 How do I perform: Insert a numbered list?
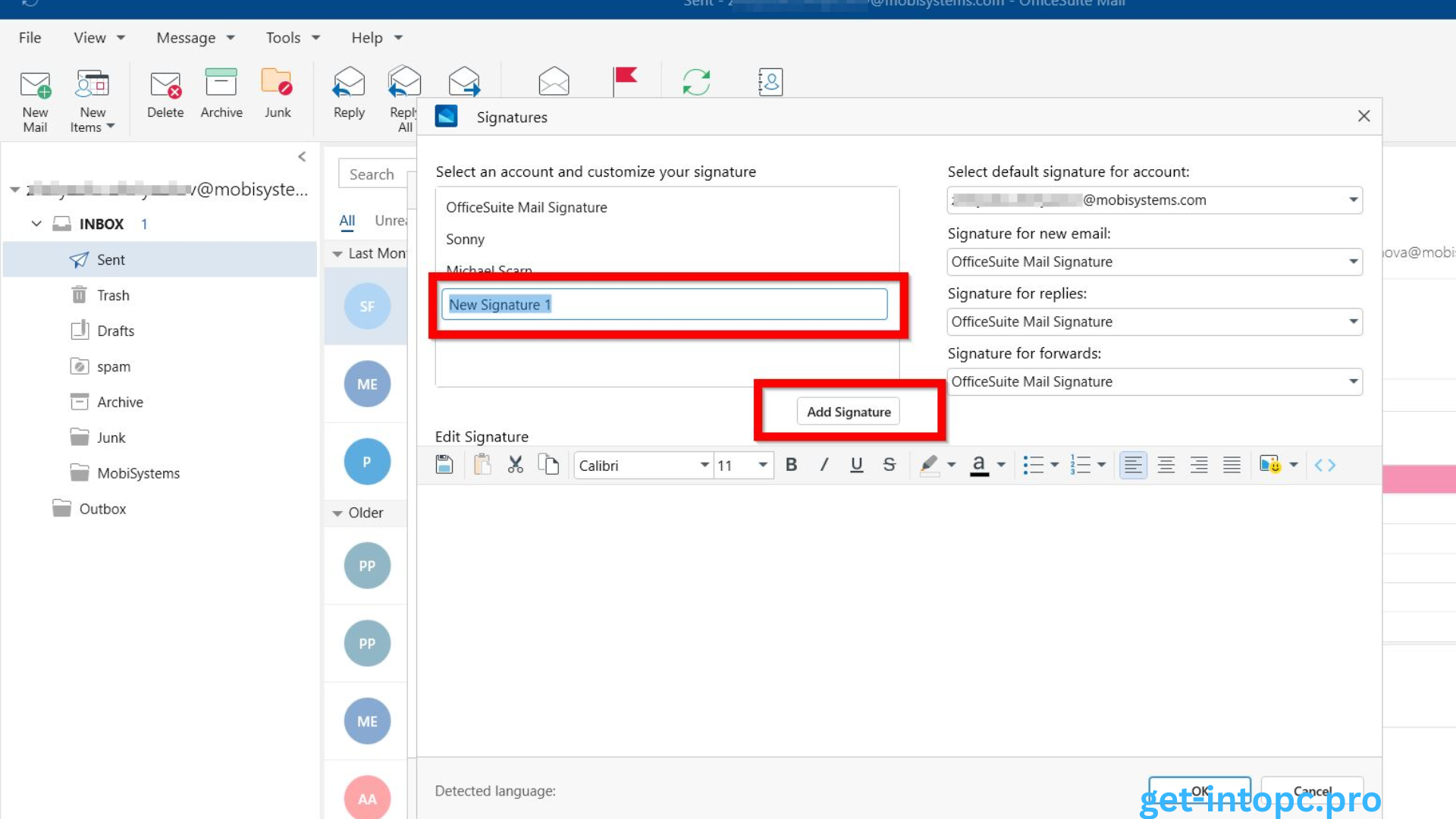pos(1080,465)
